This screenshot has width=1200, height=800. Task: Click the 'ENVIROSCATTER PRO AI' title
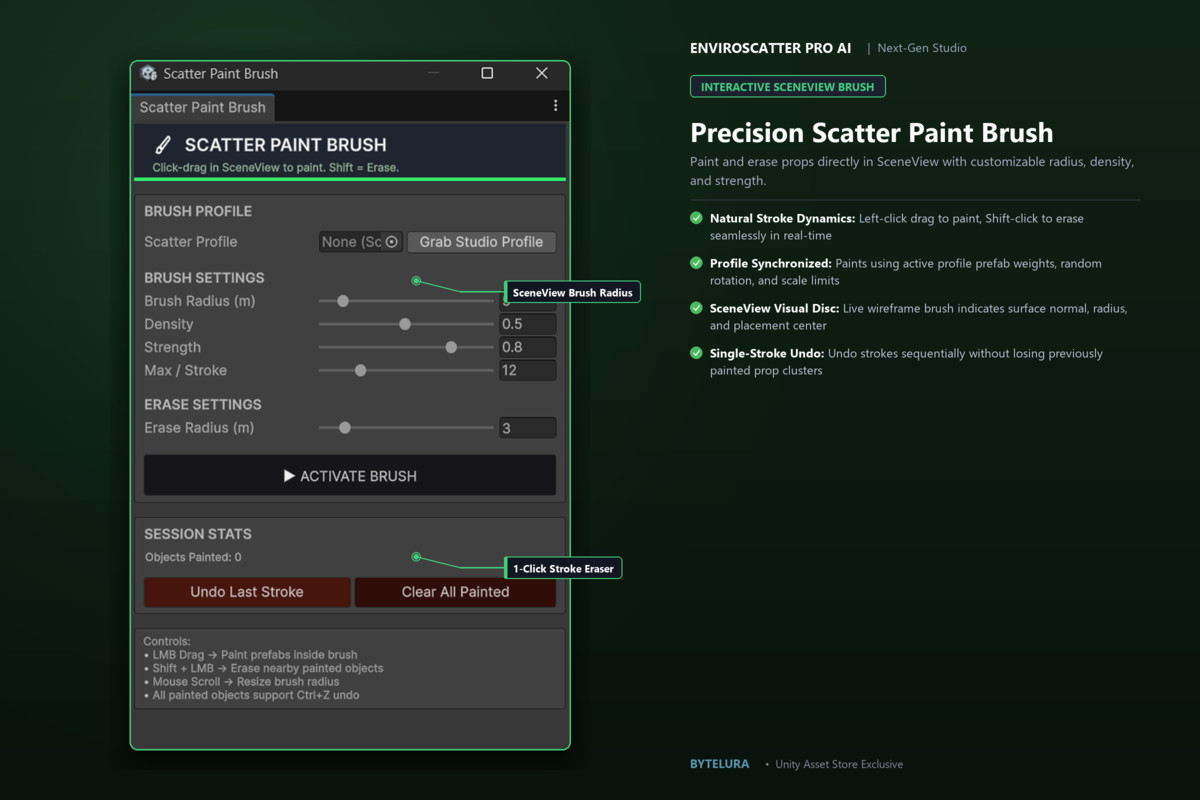click(771, 48)
